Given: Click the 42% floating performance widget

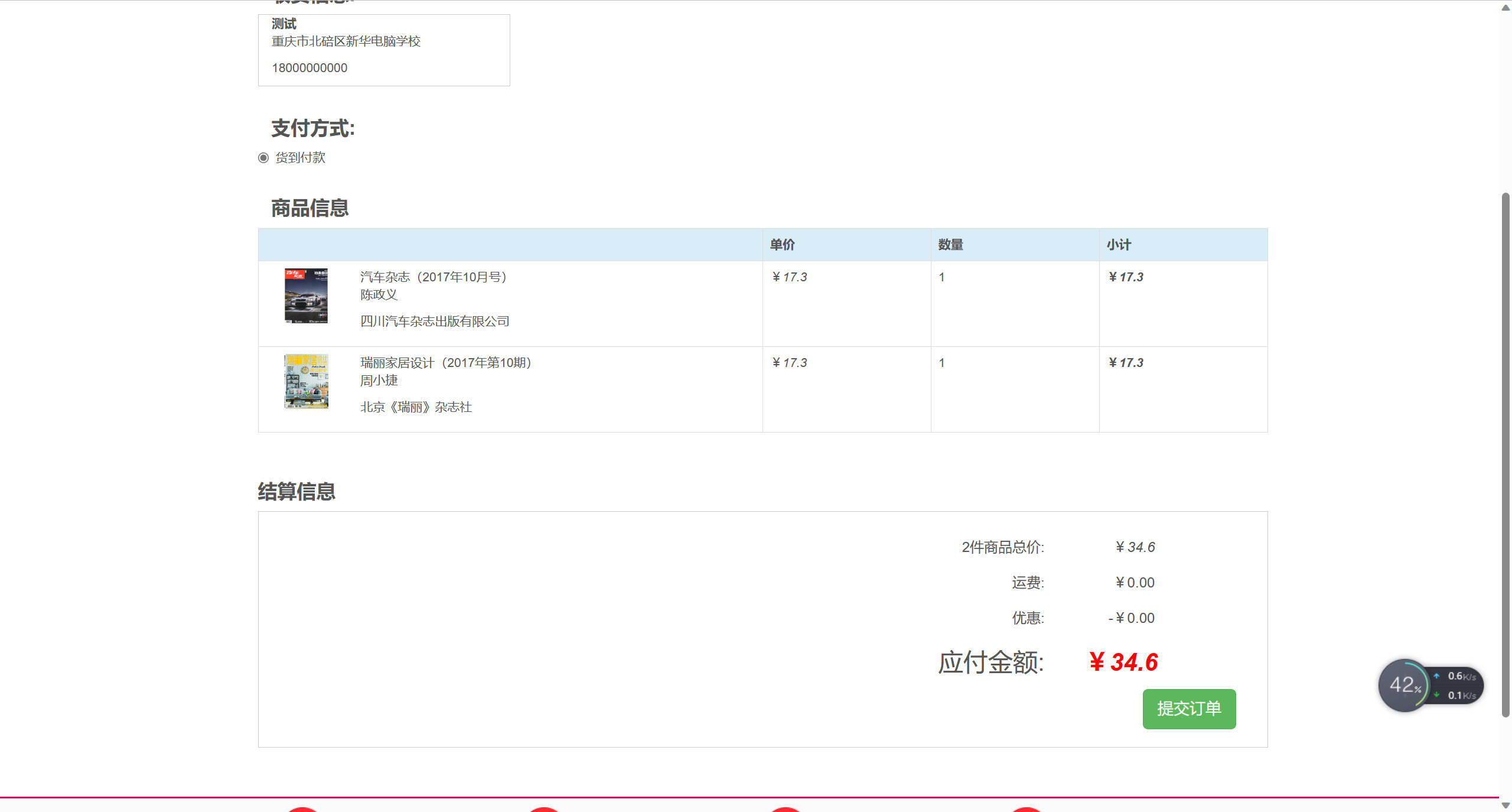Looking at the screenshot, I should 1405,686.
